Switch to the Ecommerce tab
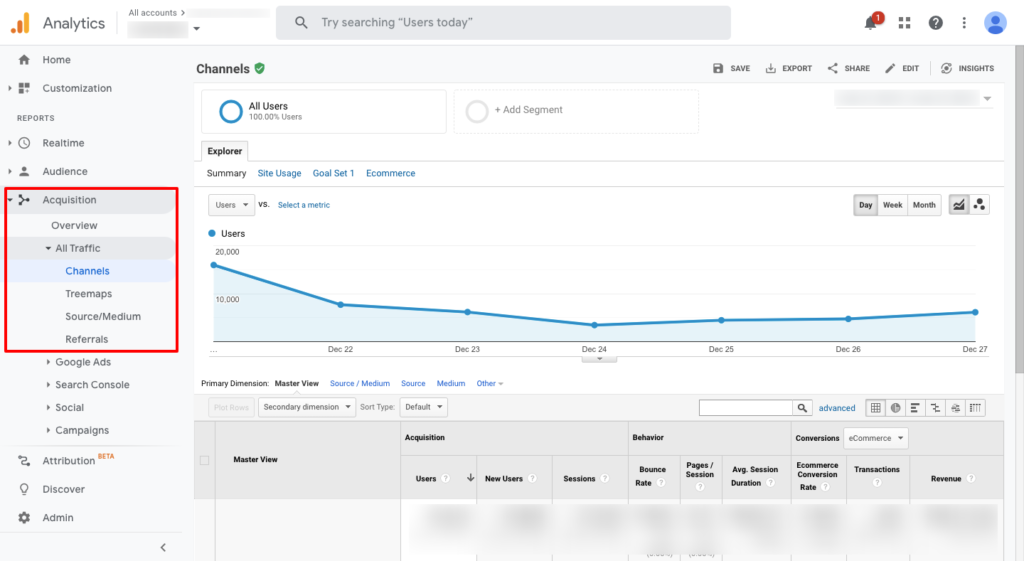This screenshot has height=561, width=1024. pyautogui.click(x=391, y=173)
